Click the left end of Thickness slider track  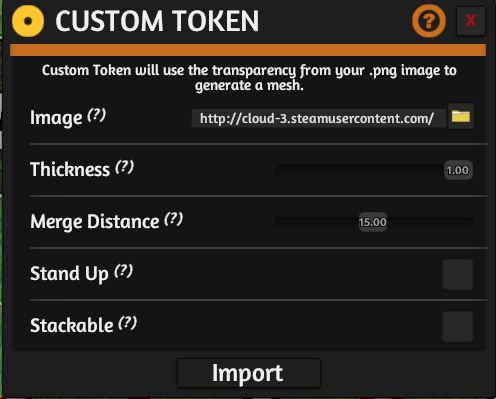coord(279,170)
